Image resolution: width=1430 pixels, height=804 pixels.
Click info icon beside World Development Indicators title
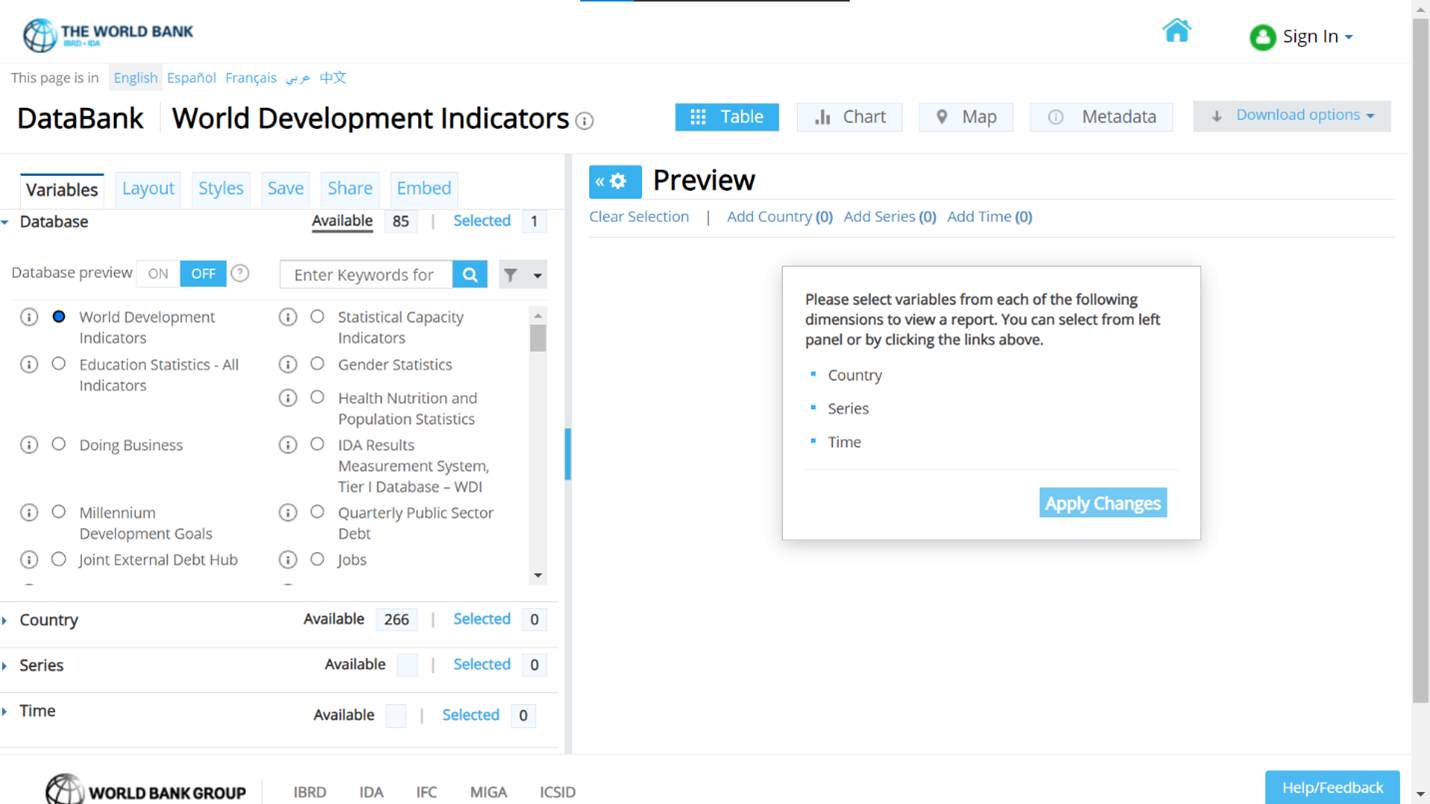click(x=585, y=121)
